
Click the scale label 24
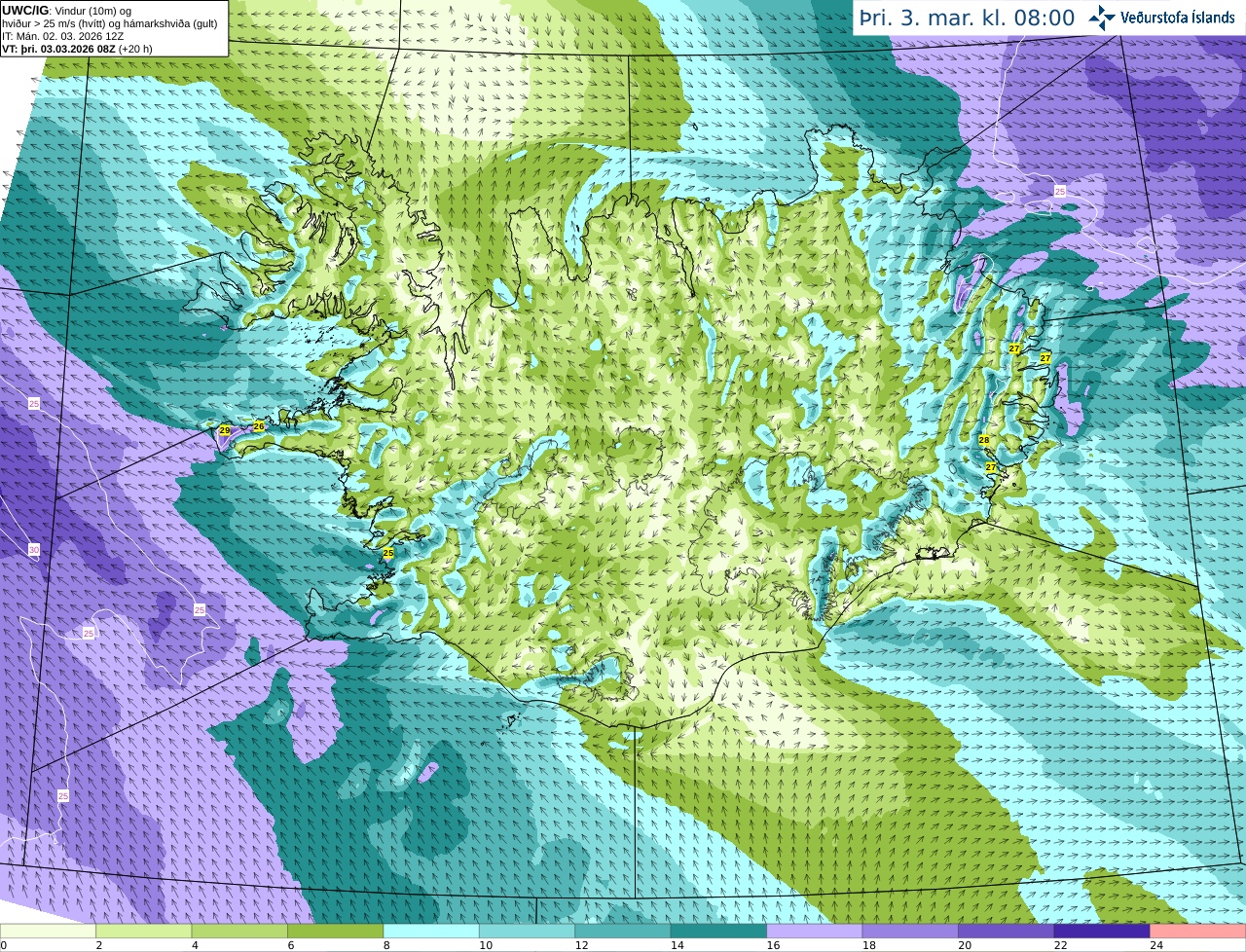(x=1155, y=945)
